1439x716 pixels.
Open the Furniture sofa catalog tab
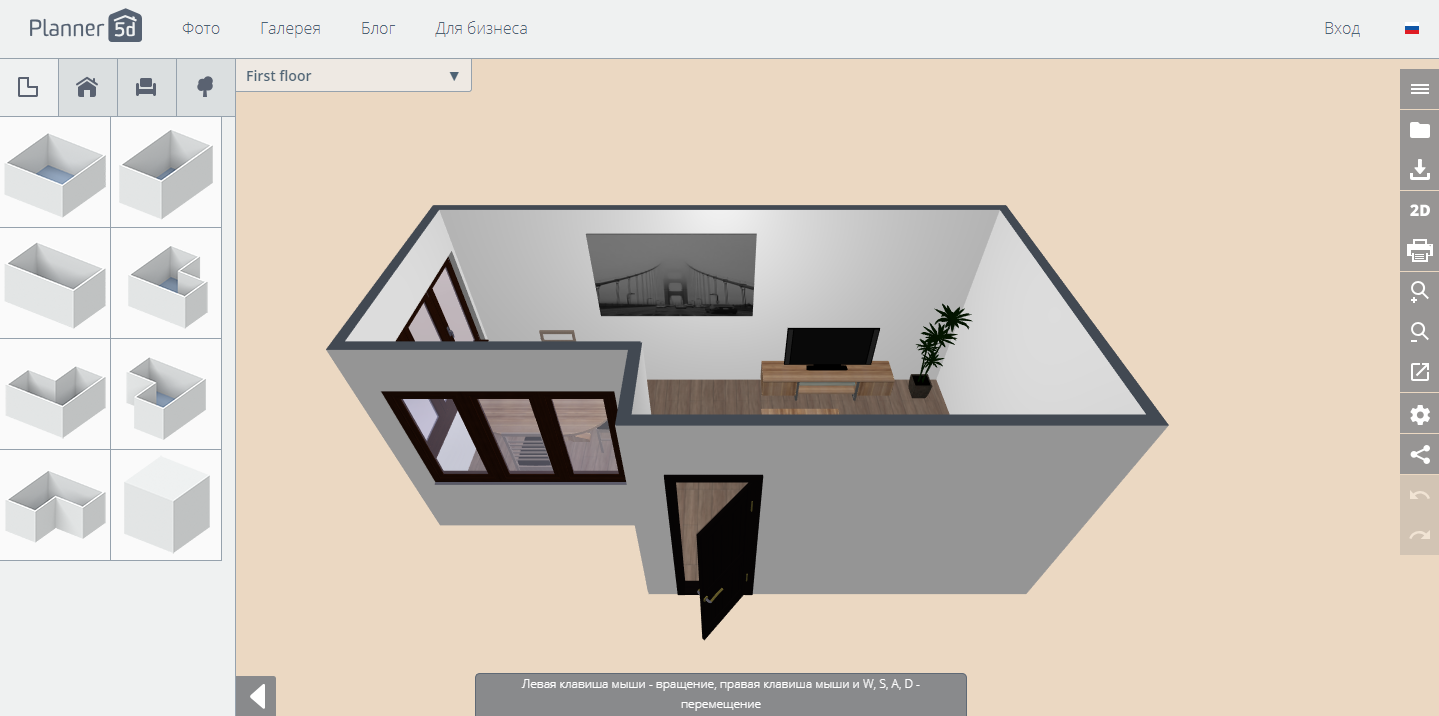click(x=147, y=88)
